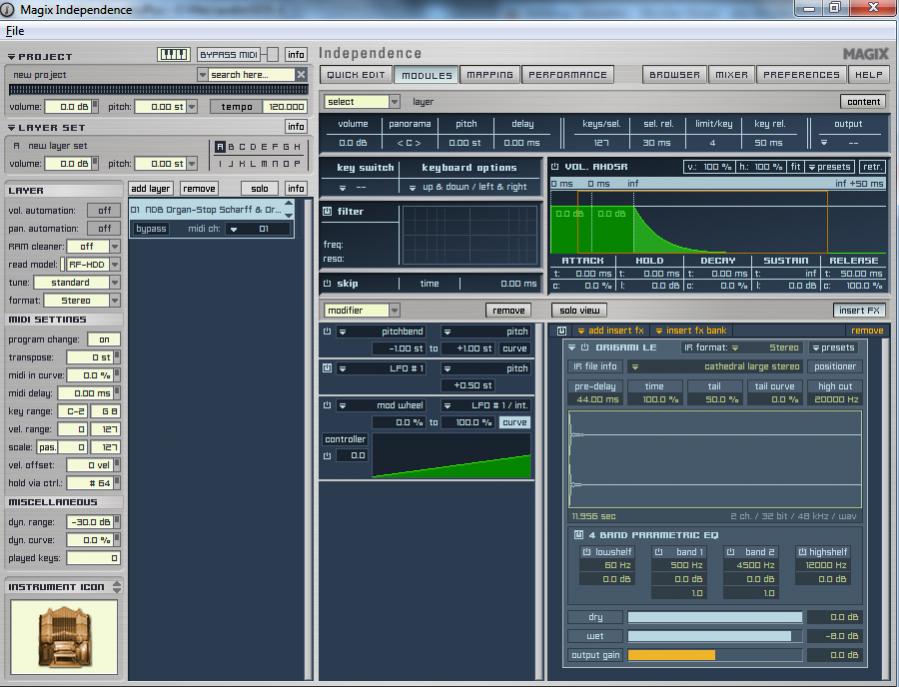
Task: Open the Mixer tab
Action: (732, 75)
